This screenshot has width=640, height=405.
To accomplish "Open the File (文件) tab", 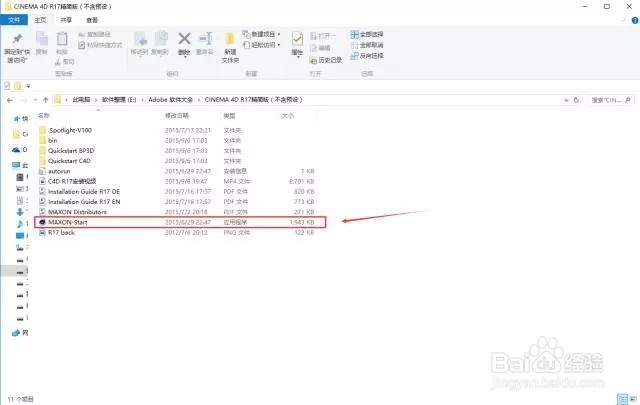I will pos(14,20).
